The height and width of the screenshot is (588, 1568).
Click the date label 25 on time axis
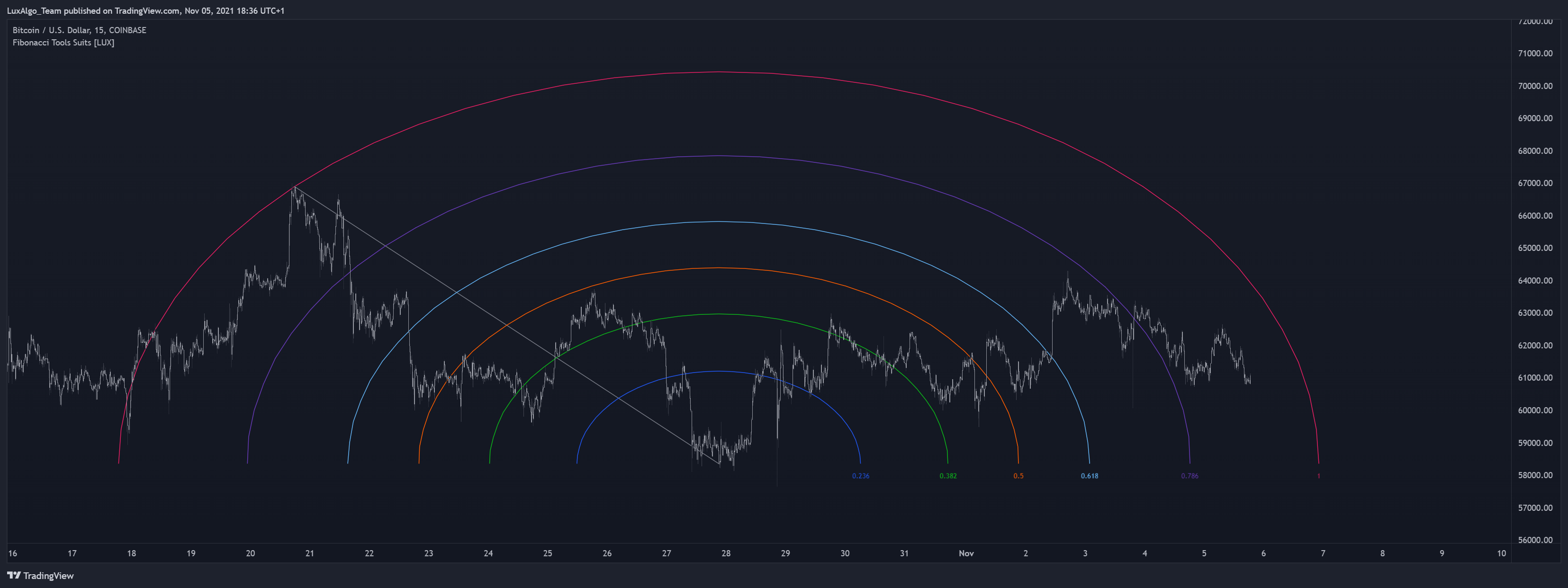(x=548, y=553)
